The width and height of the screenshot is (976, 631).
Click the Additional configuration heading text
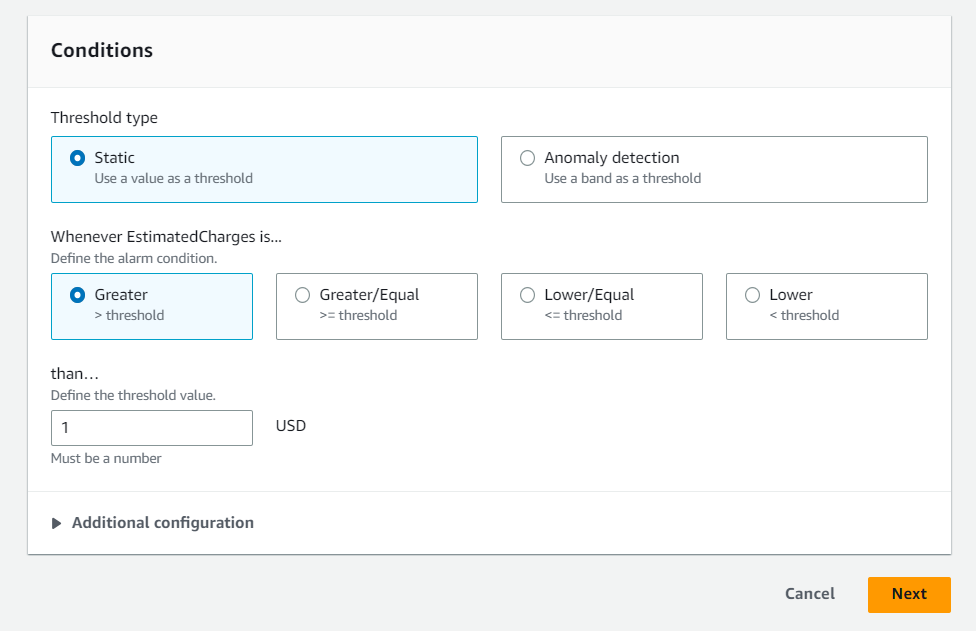[162, 523]
